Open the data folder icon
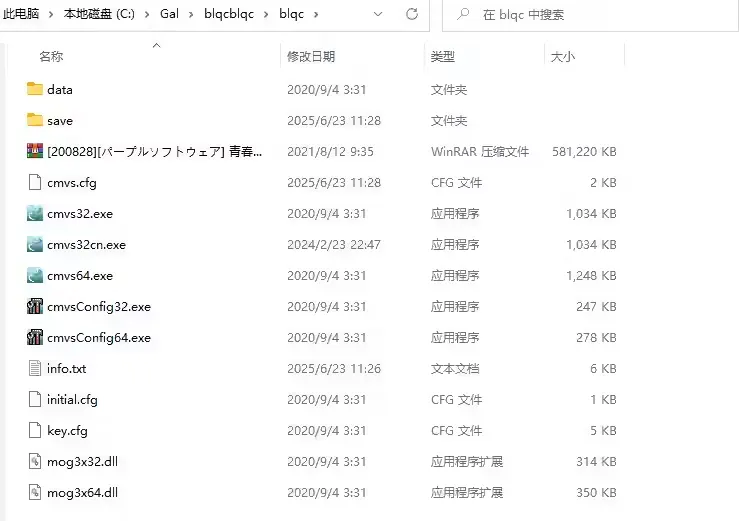748x521 pixels. 35,89
